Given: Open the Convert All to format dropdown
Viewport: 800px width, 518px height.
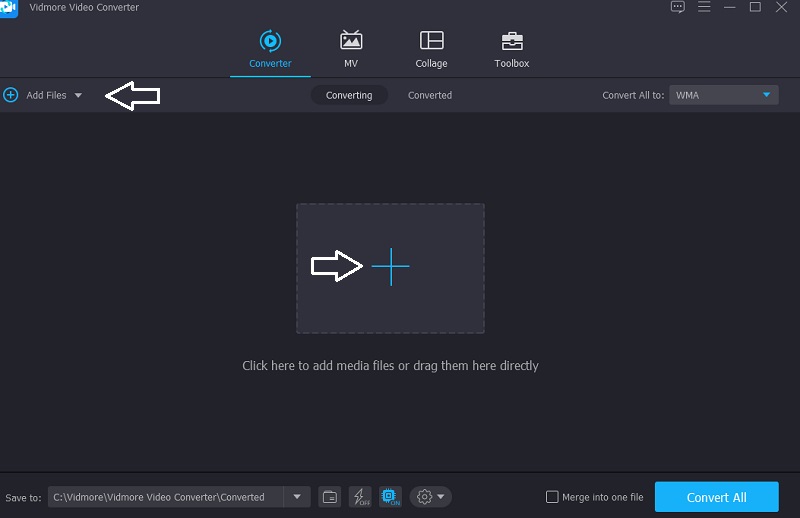Looking at the screenshot, I should pos(724,95).
